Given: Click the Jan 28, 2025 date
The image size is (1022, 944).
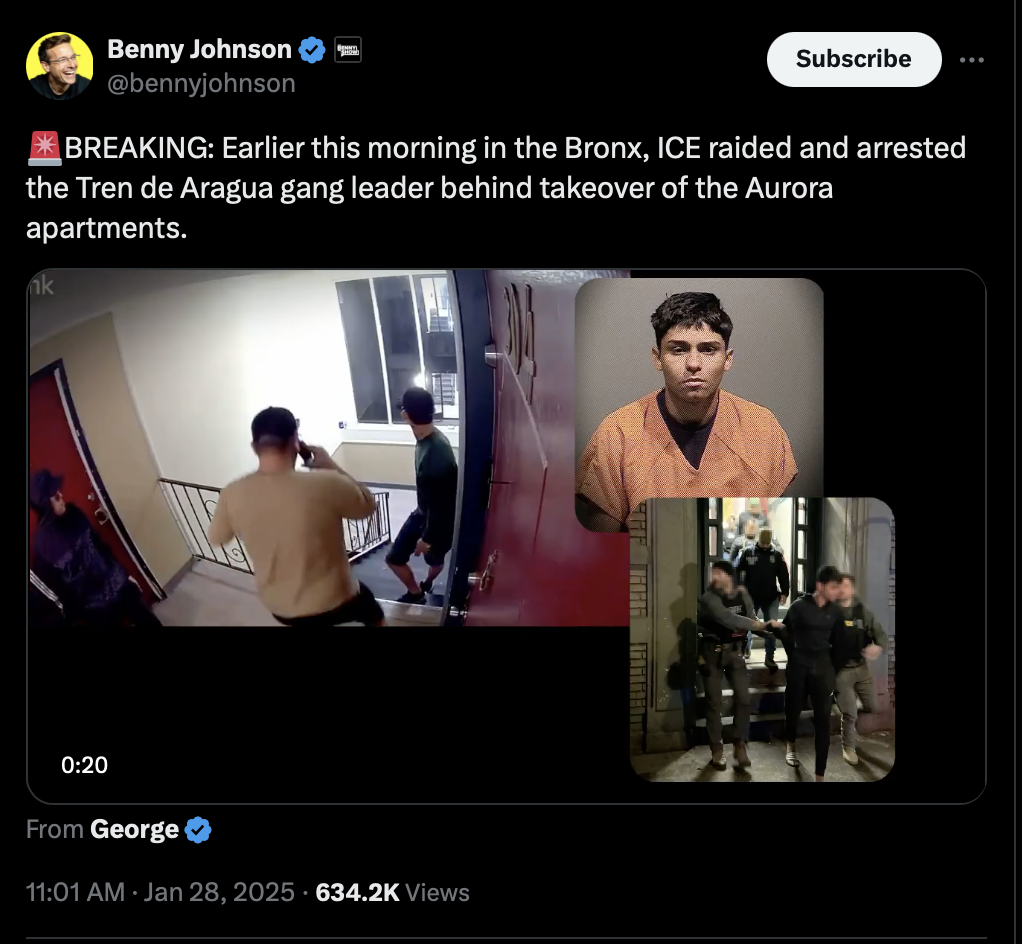Looking at the screenshot, I should pyautogui.click(x=219, y=892).
